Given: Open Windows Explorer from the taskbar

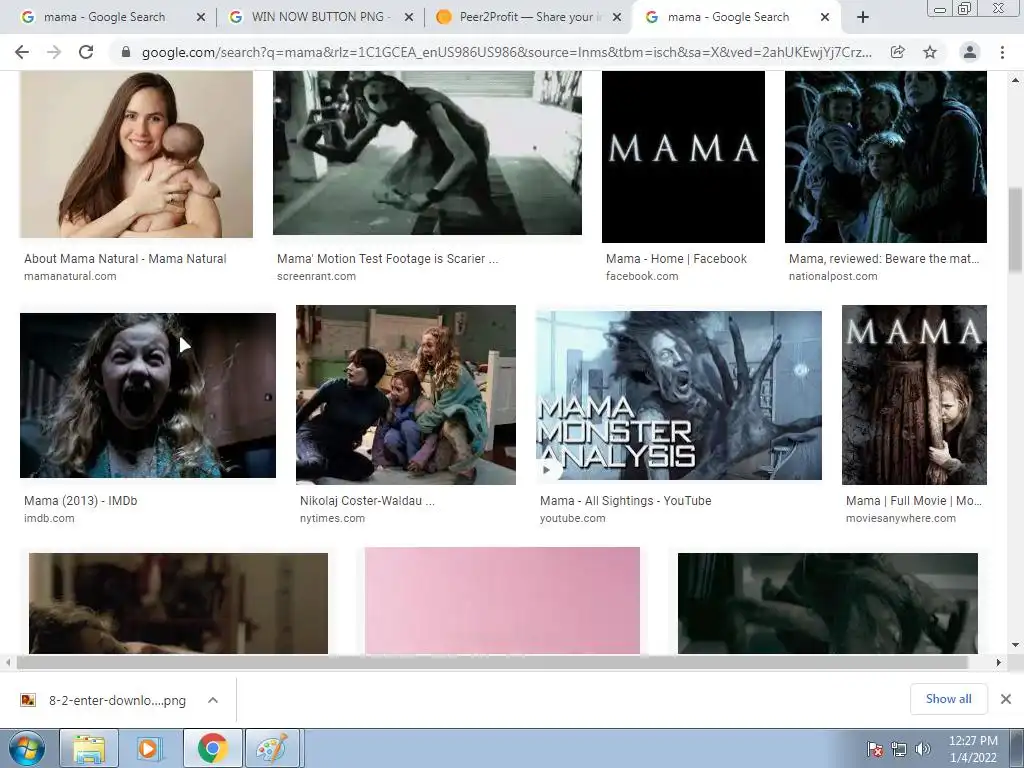Looking at the screenshot, I should (x=89, y=748).
